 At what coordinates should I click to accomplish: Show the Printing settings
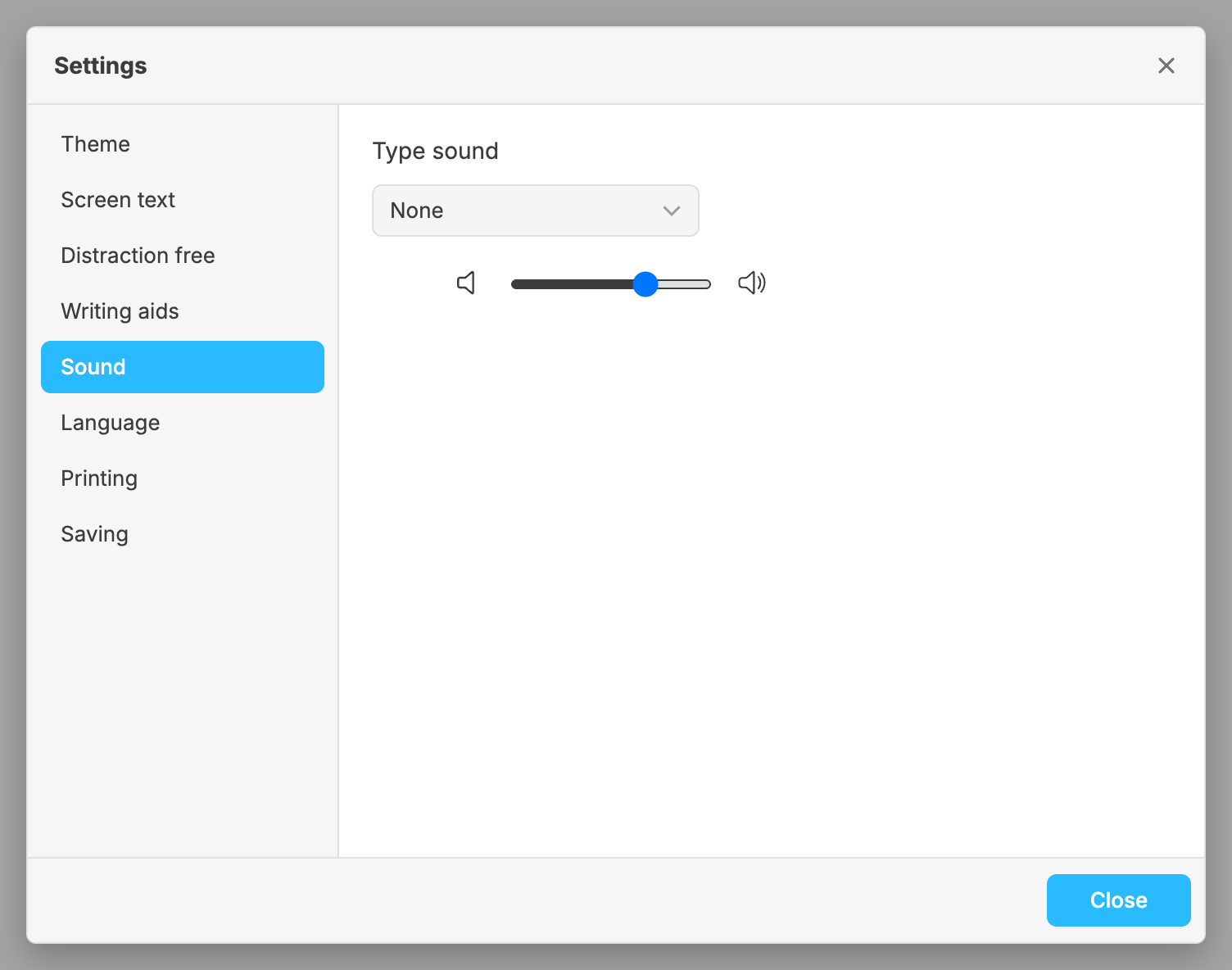click(x=183, y=478)
